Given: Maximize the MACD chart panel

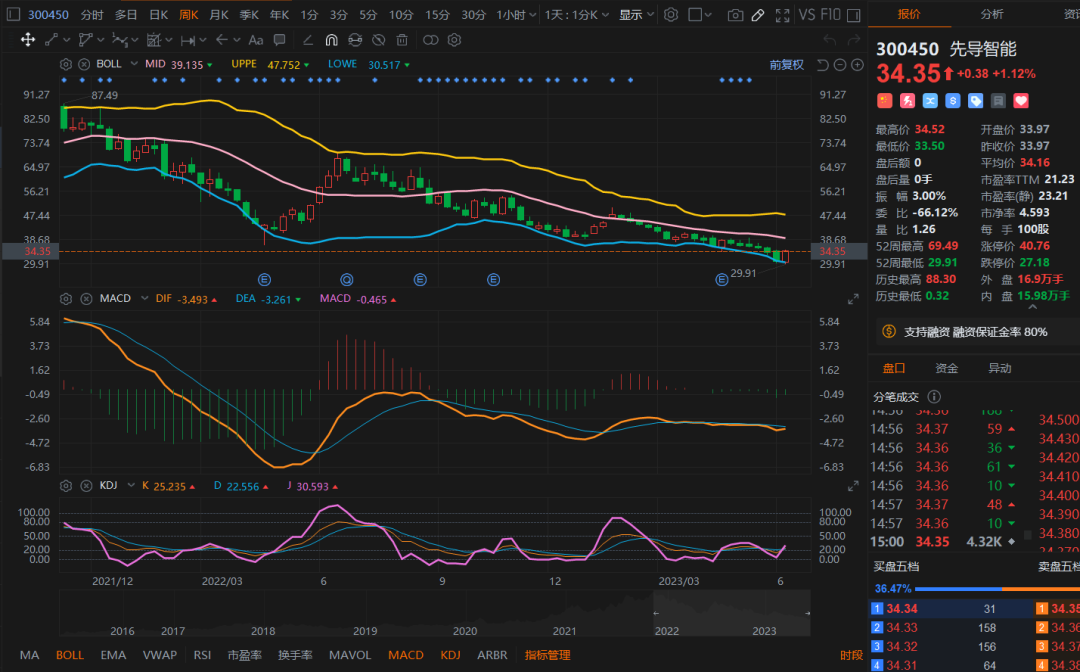Looking at the screenshot, I should tap(853, 299).
